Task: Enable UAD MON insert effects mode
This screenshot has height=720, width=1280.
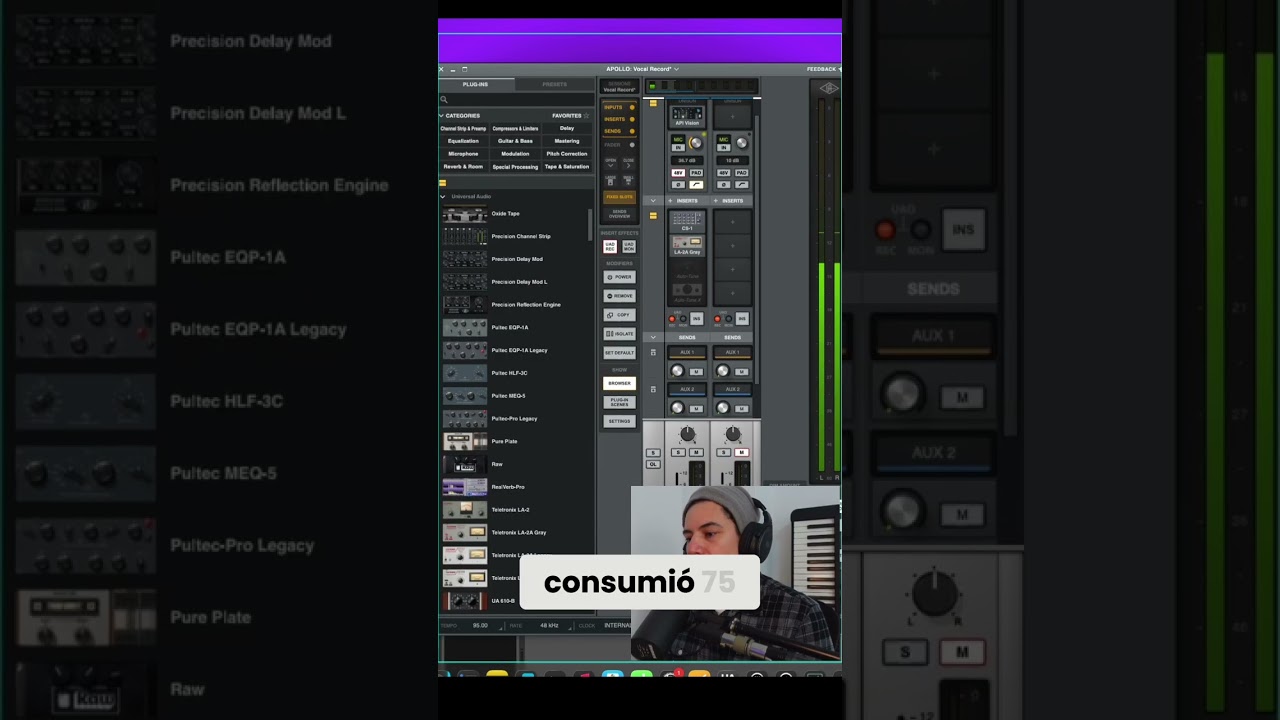Action: click(629, 246)
